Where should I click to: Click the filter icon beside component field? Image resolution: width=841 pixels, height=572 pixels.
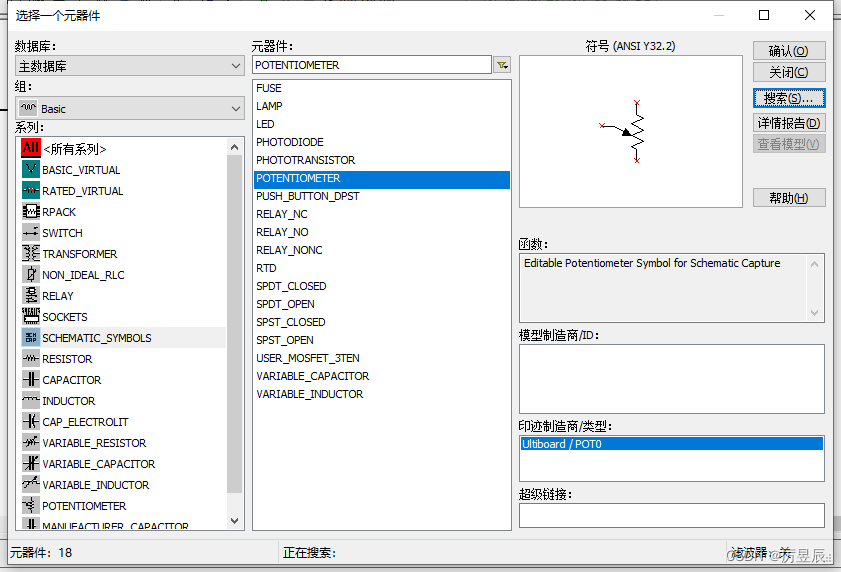(x=502, y=65)
